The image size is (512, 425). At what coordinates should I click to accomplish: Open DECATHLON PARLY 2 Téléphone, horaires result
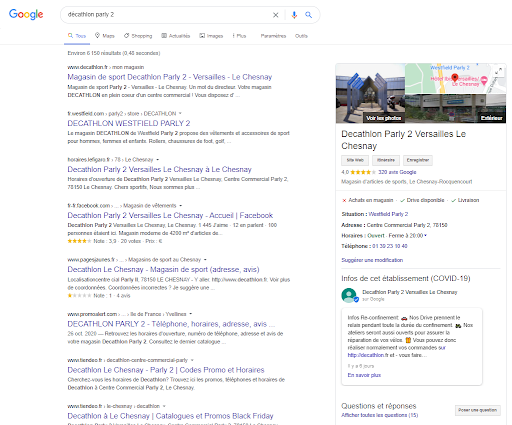171,324
